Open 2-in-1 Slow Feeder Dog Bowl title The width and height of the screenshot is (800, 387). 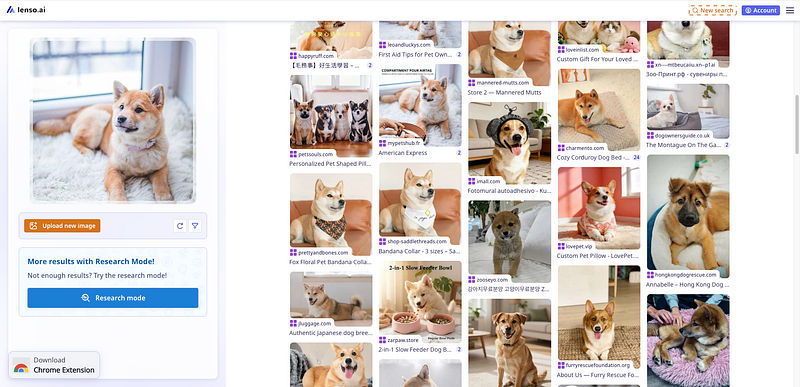pos(415,349)
